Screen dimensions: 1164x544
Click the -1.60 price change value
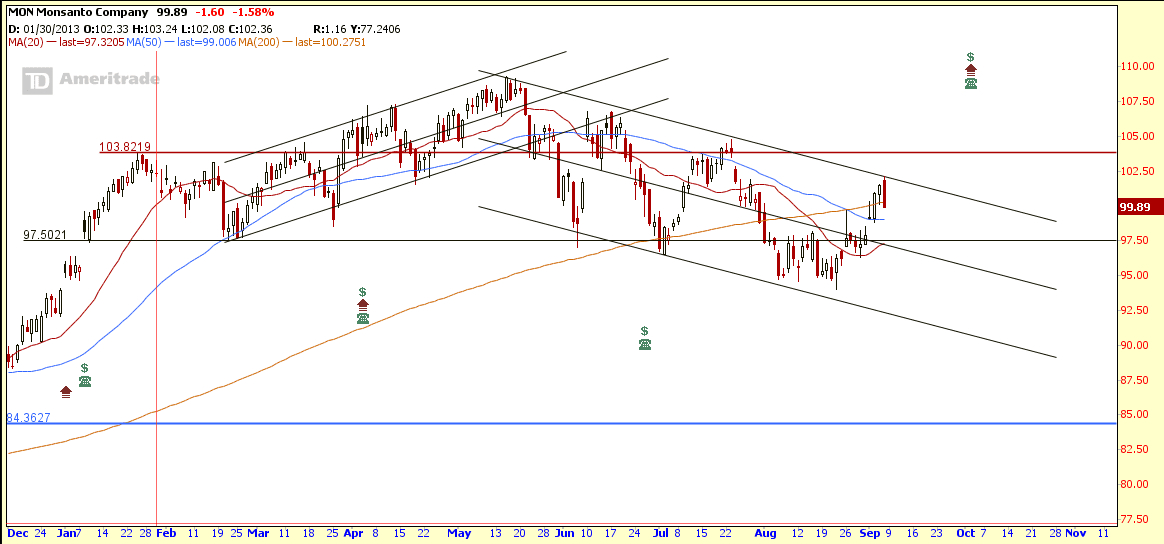click(211, 13)
